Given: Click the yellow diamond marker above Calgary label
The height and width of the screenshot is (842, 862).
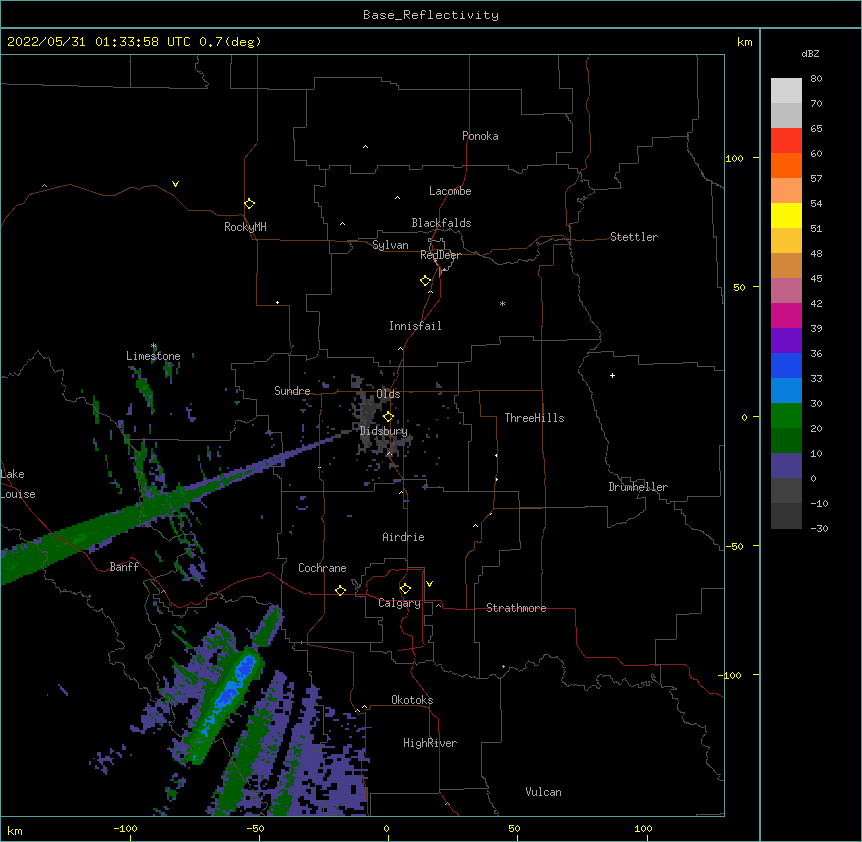Looking at the screenshot, I should click(405, 589).
